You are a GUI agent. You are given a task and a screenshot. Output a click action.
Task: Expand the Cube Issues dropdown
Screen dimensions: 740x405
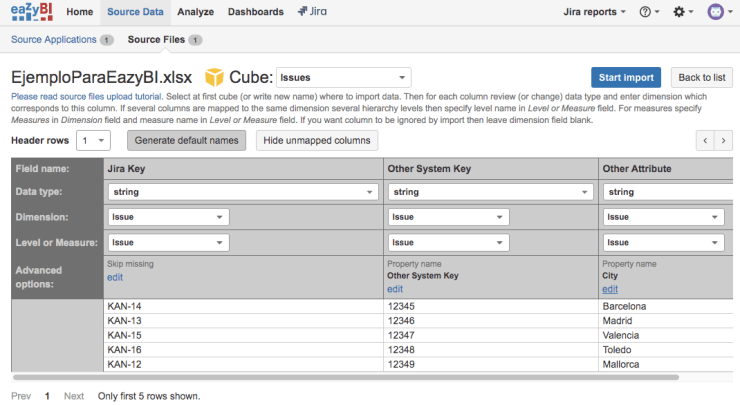(x=343, y=77)
